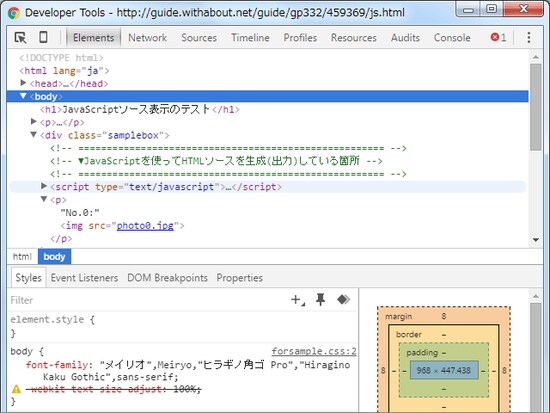Click warning icon beside webkit-text-size-adjust

[16, 389]
